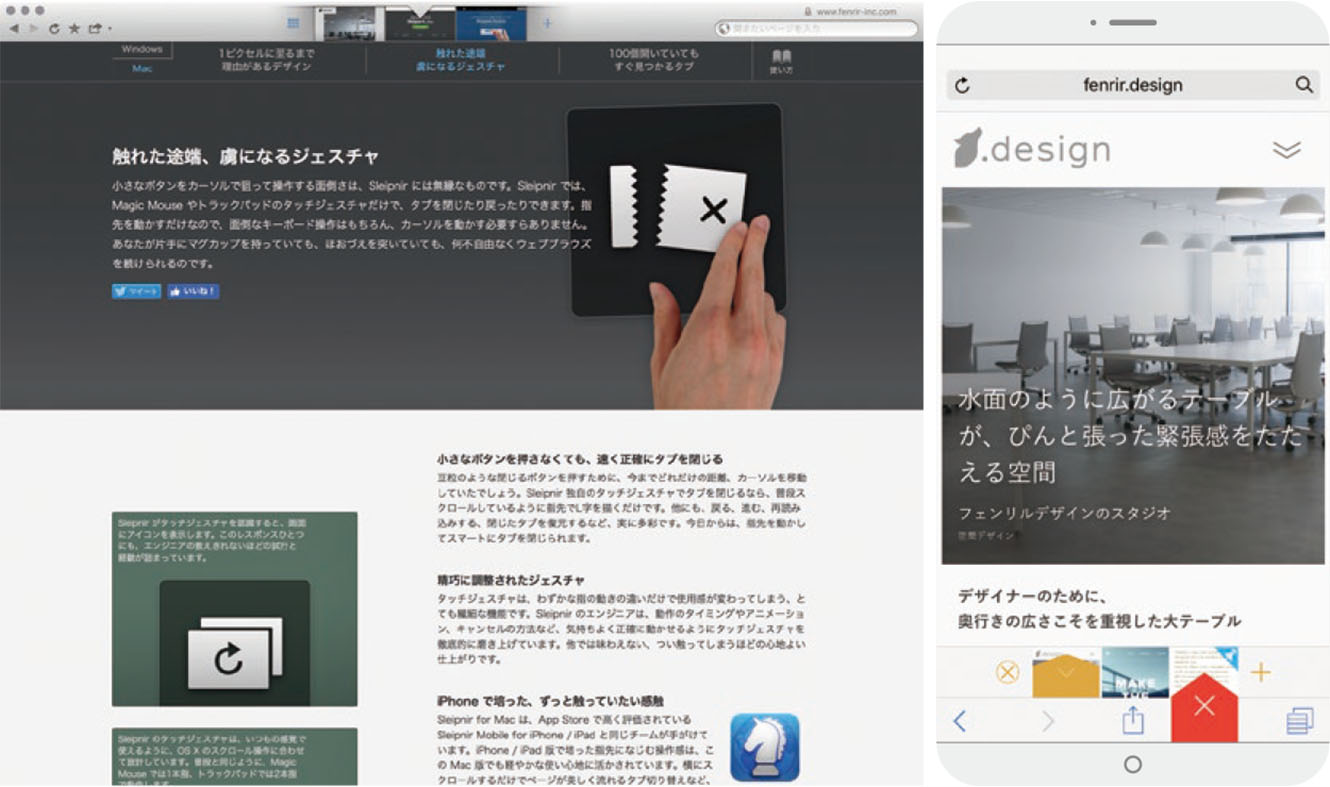
Task: Tap headline デザイナーのために、奥行きの広さこそを重視した大テーブル
Action: coord(1100,609)
